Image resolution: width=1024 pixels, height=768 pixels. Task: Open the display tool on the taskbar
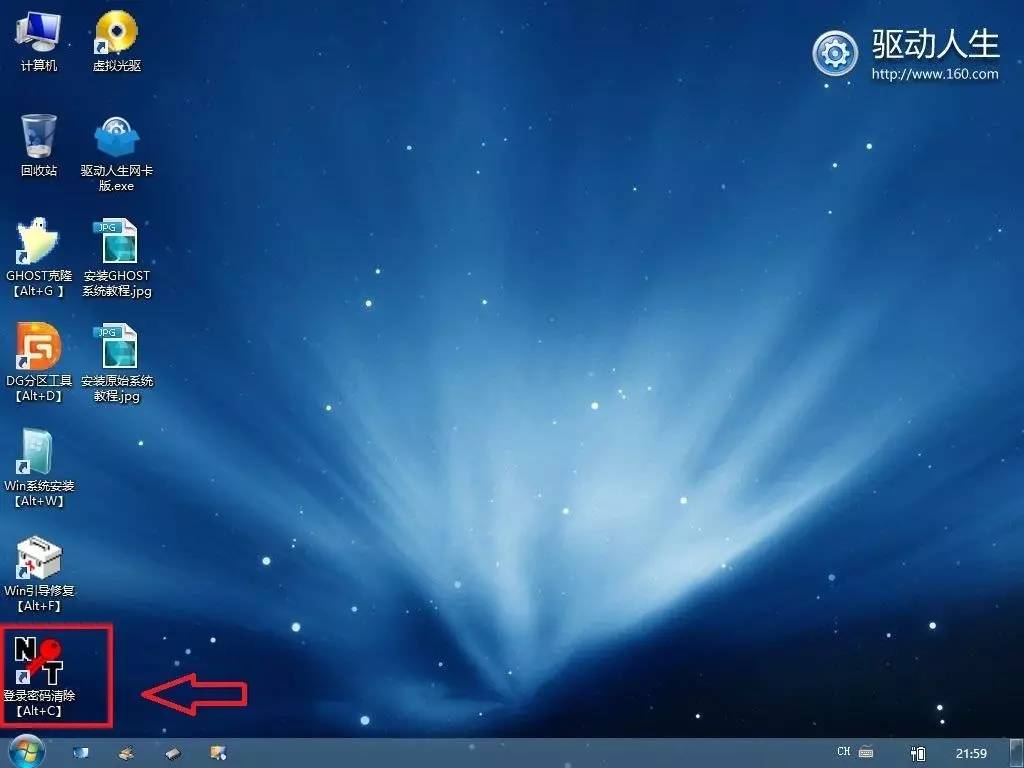tap(80, 752)
